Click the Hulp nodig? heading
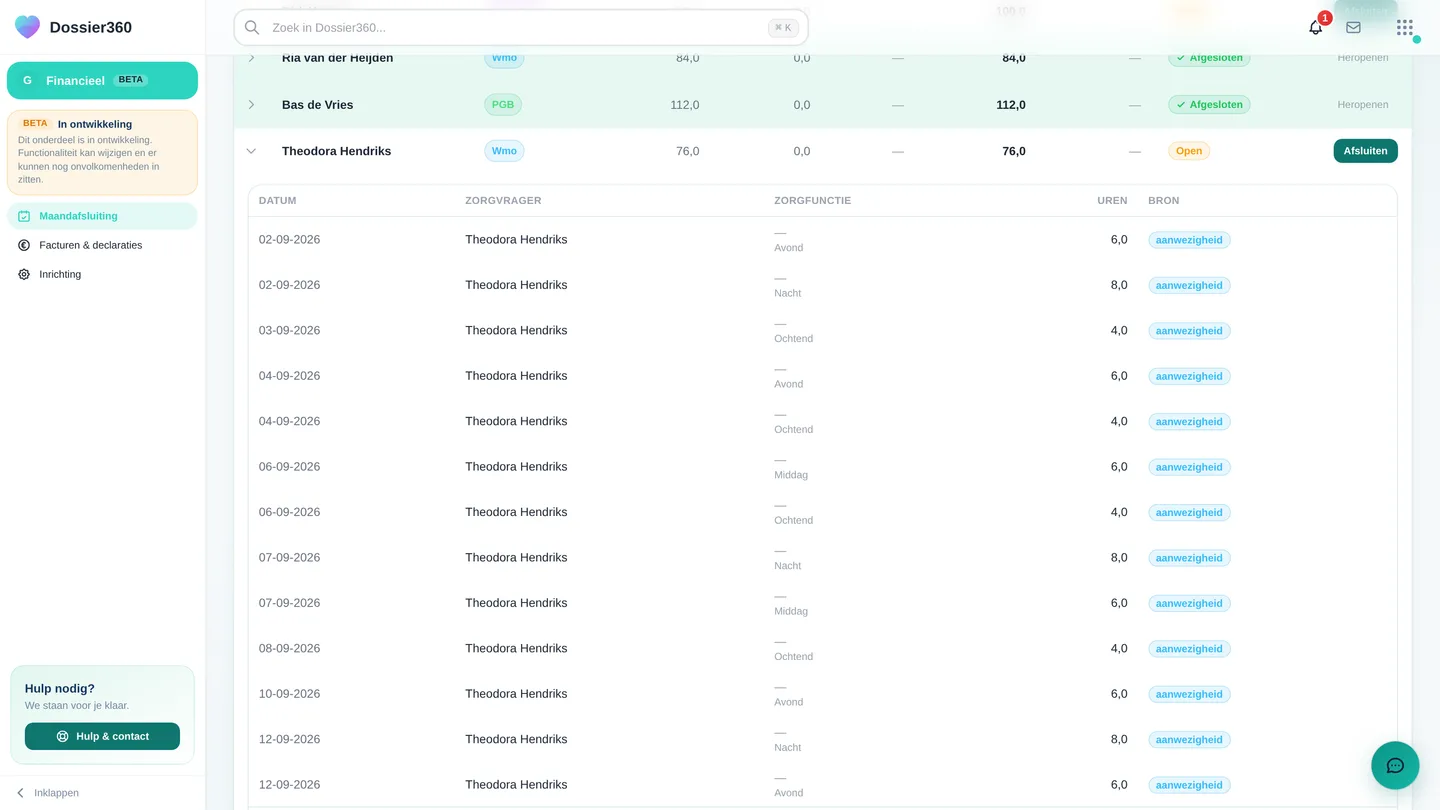Image resolution: width=1440 pixels, height=810 pixels. [x=60, y=688]
